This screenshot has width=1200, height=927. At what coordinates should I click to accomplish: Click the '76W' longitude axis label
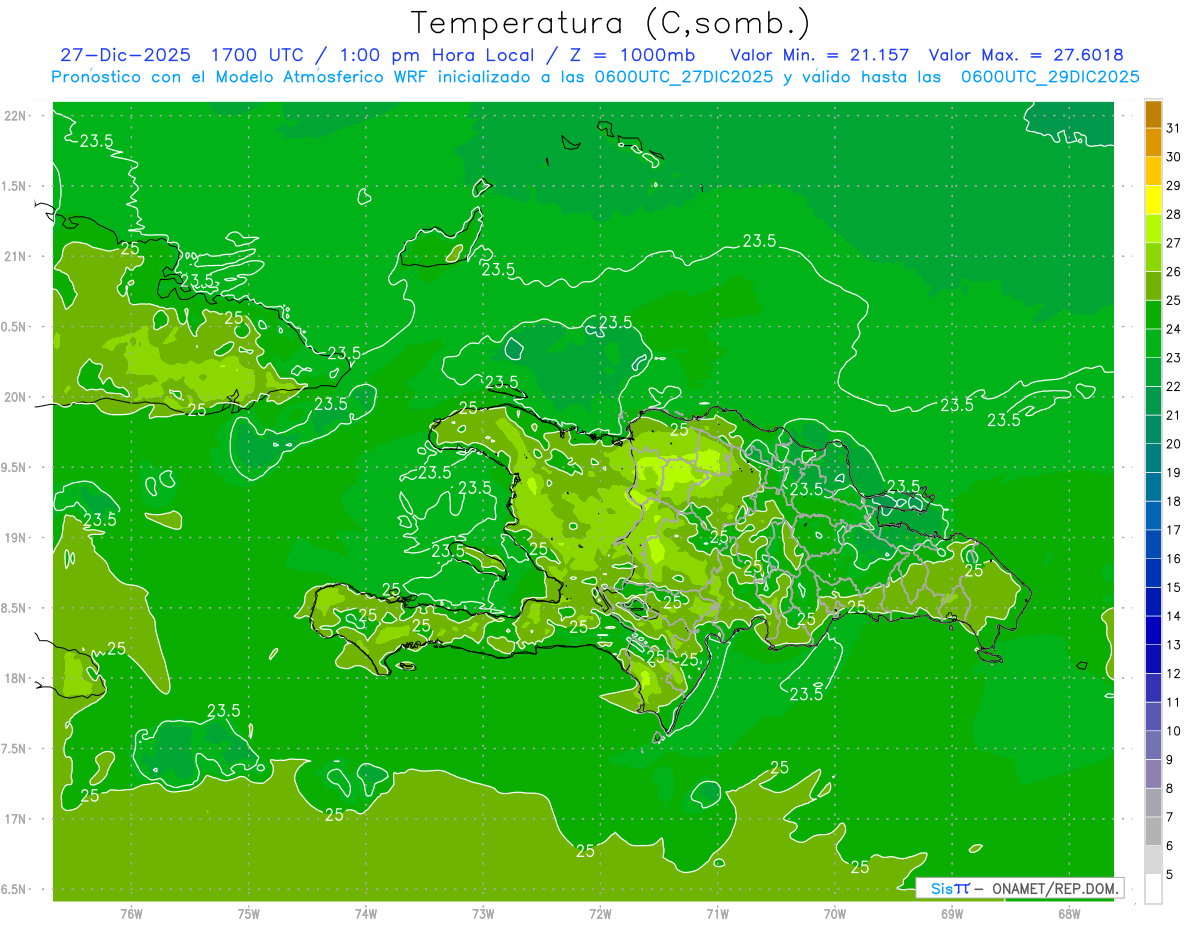tap(131, 913)
